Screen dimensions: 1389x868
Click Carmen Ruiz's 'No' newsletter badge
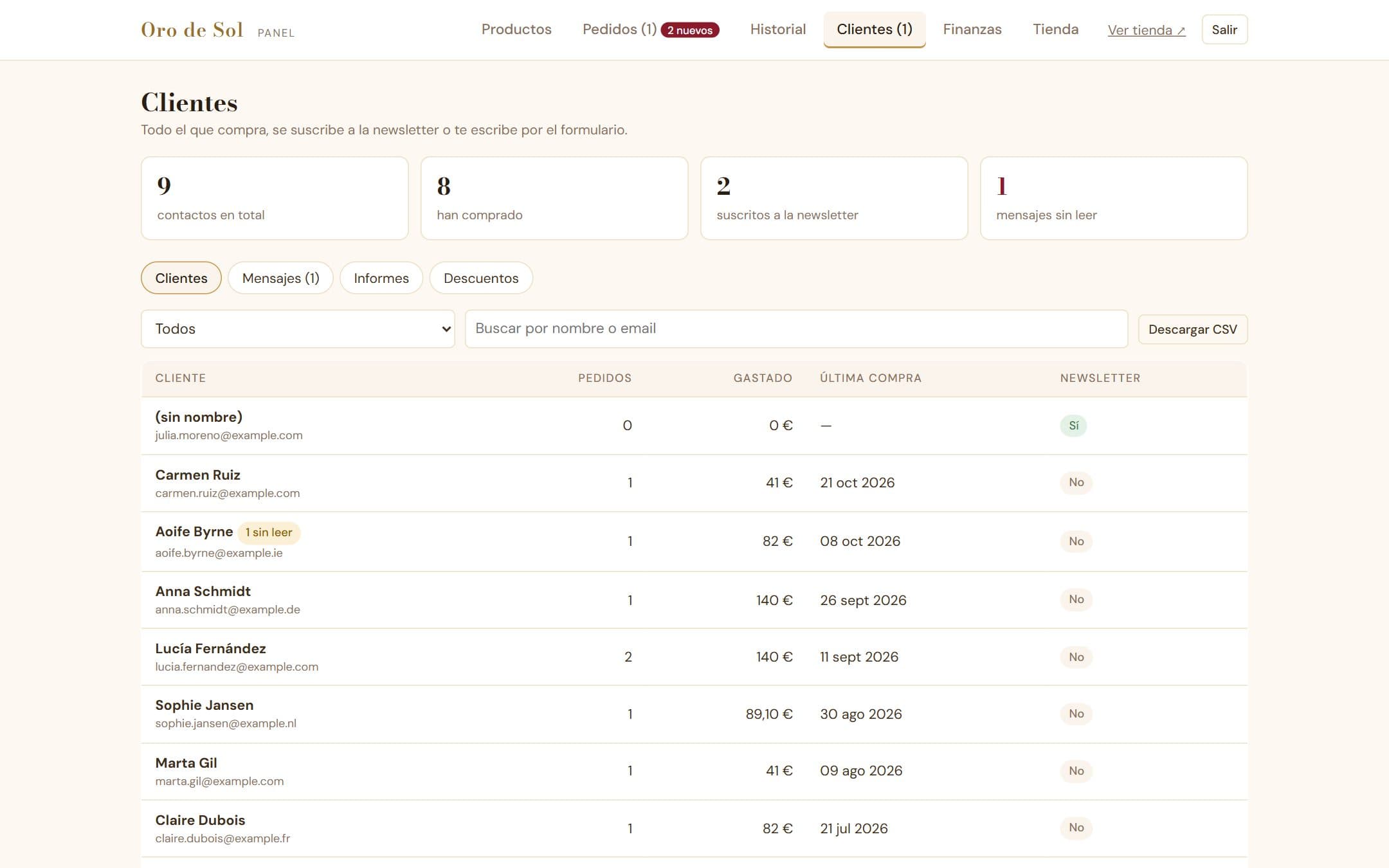pyautogui.click(x=1076, y=482)
